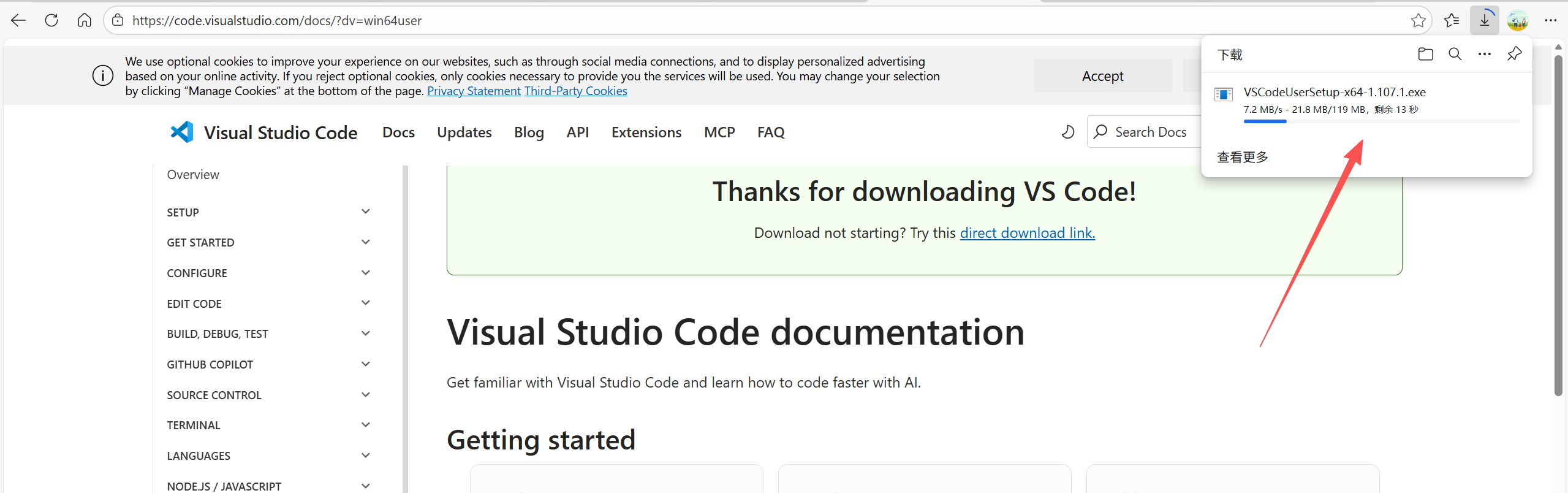Search downloads with the magnifier icon
Viewport: 1568px width, 493px height.
click(x=1455, y=54)
